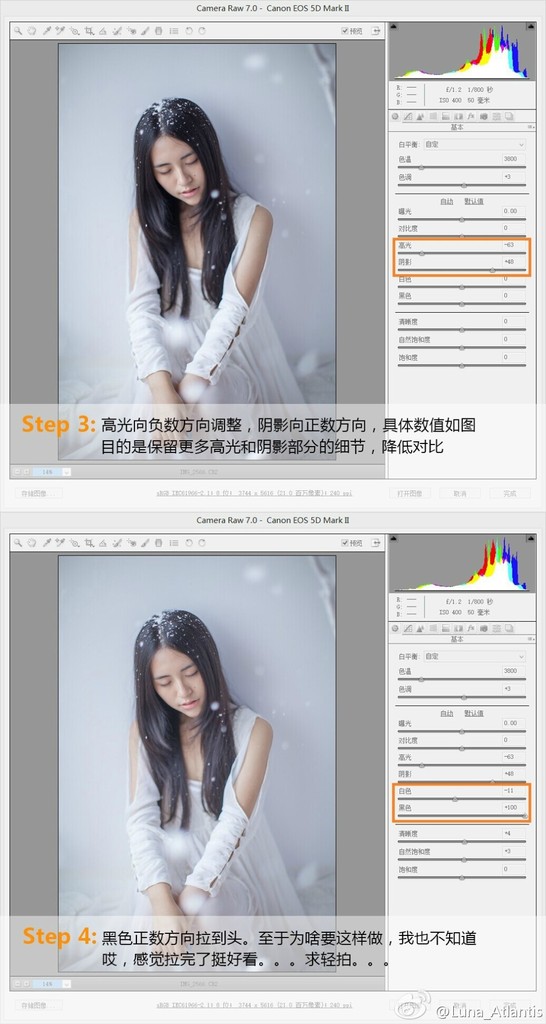Viewport: 546px width, 1024px height.
Task: Toggle full screen mode in Step 4 window
Action: pos(376,543)
